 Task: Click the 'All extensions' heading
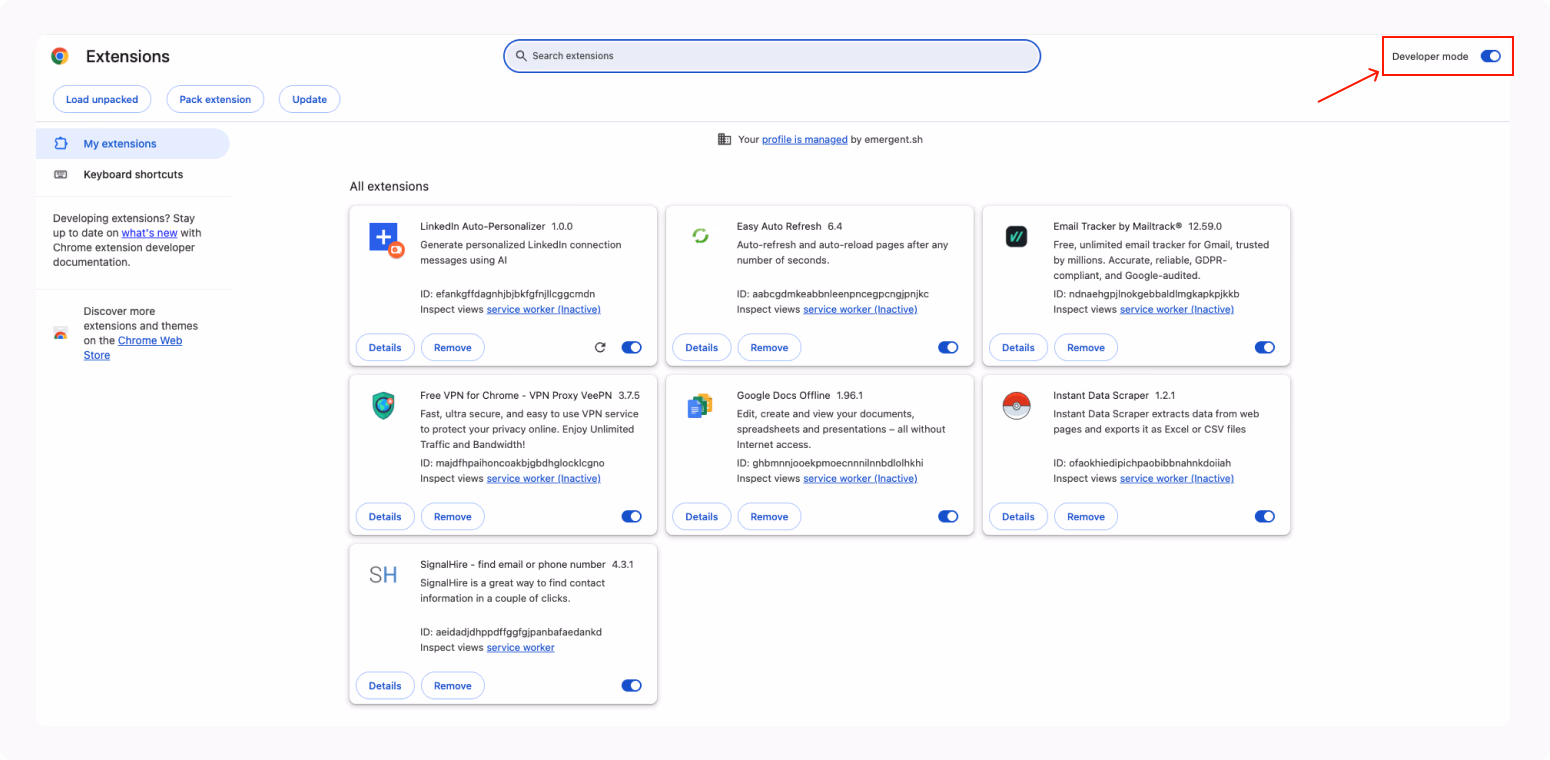tap(389, 186)
